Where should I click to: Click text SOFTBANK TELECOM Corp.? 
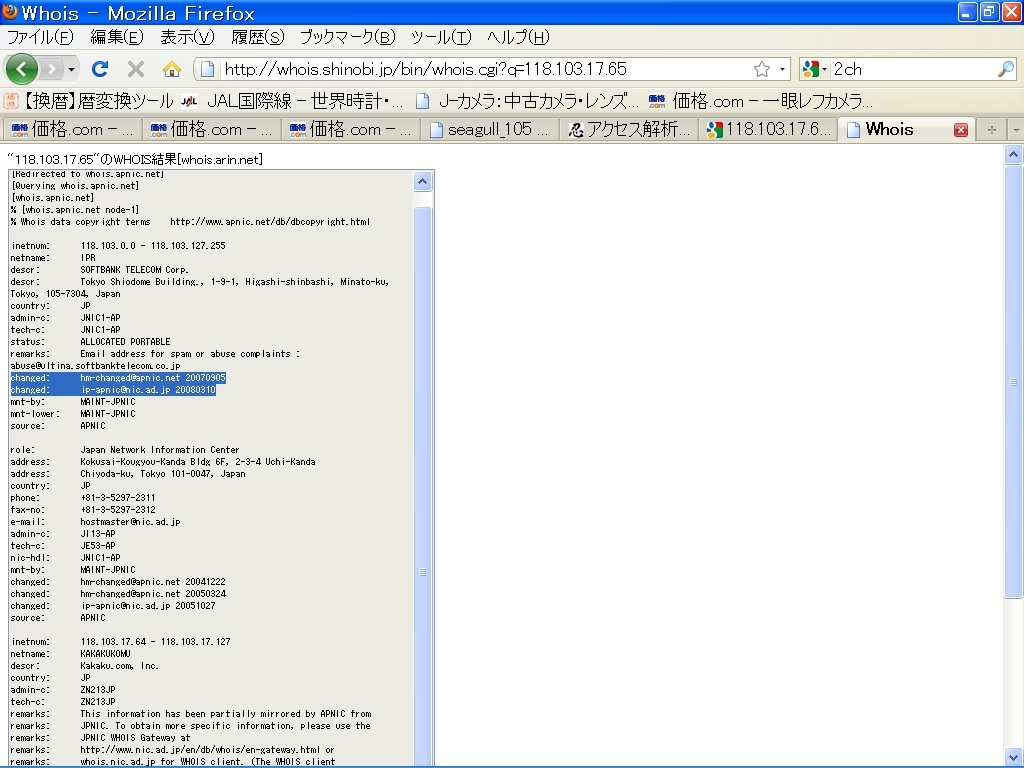(x=135, y=270)
